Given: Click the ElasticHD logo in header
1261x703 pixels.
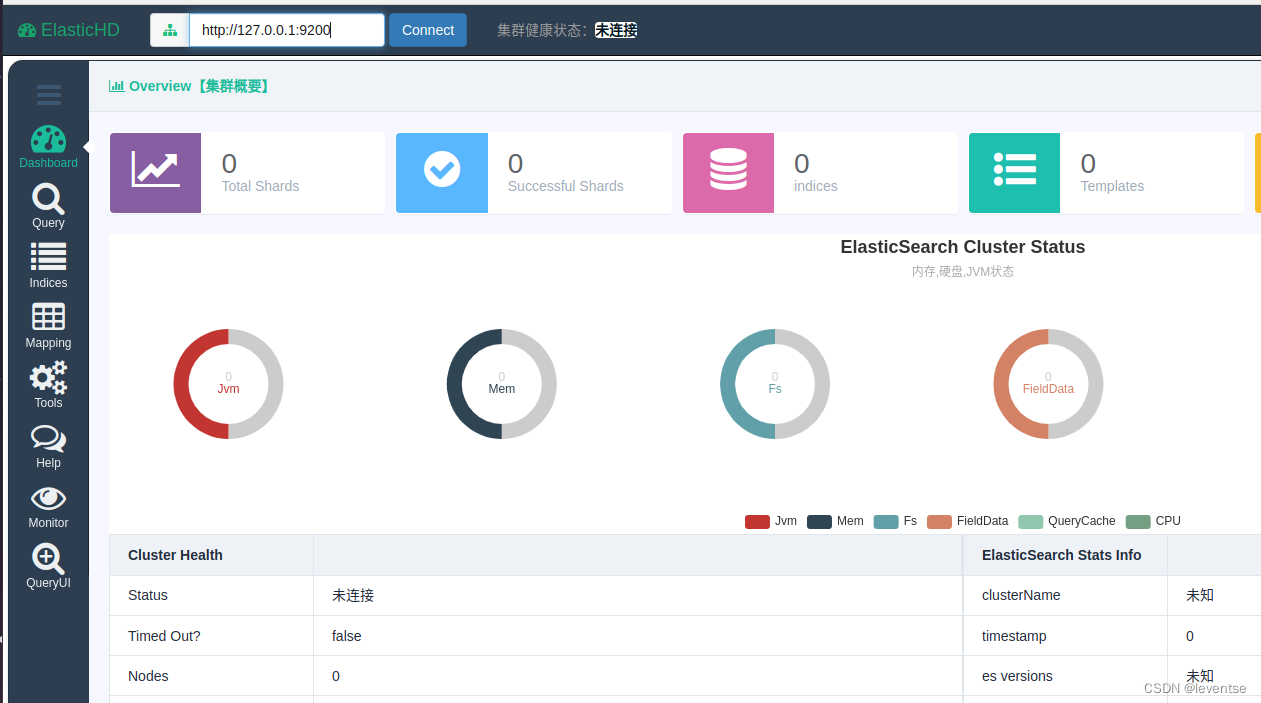Looking at the screenshot, I should pos(68,29).
